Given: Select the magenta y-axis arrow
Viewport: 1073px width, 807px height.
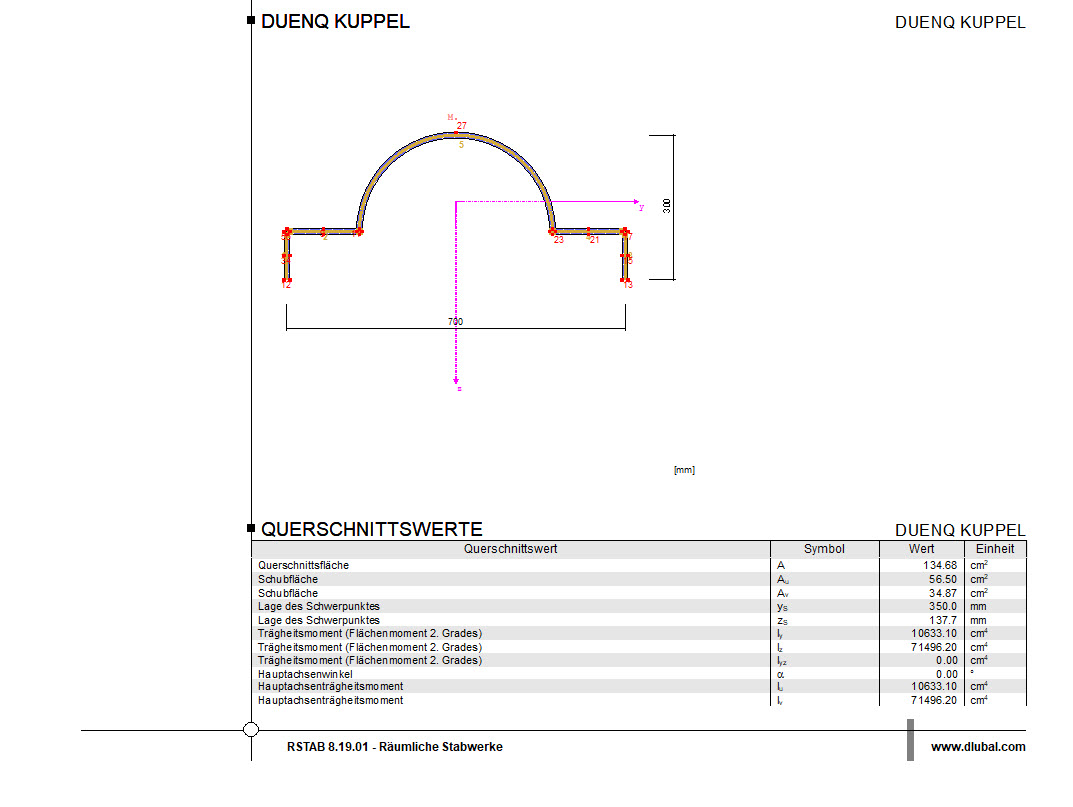Looking at the screenshot, I should pyautogui.click(x=634, y=200).
